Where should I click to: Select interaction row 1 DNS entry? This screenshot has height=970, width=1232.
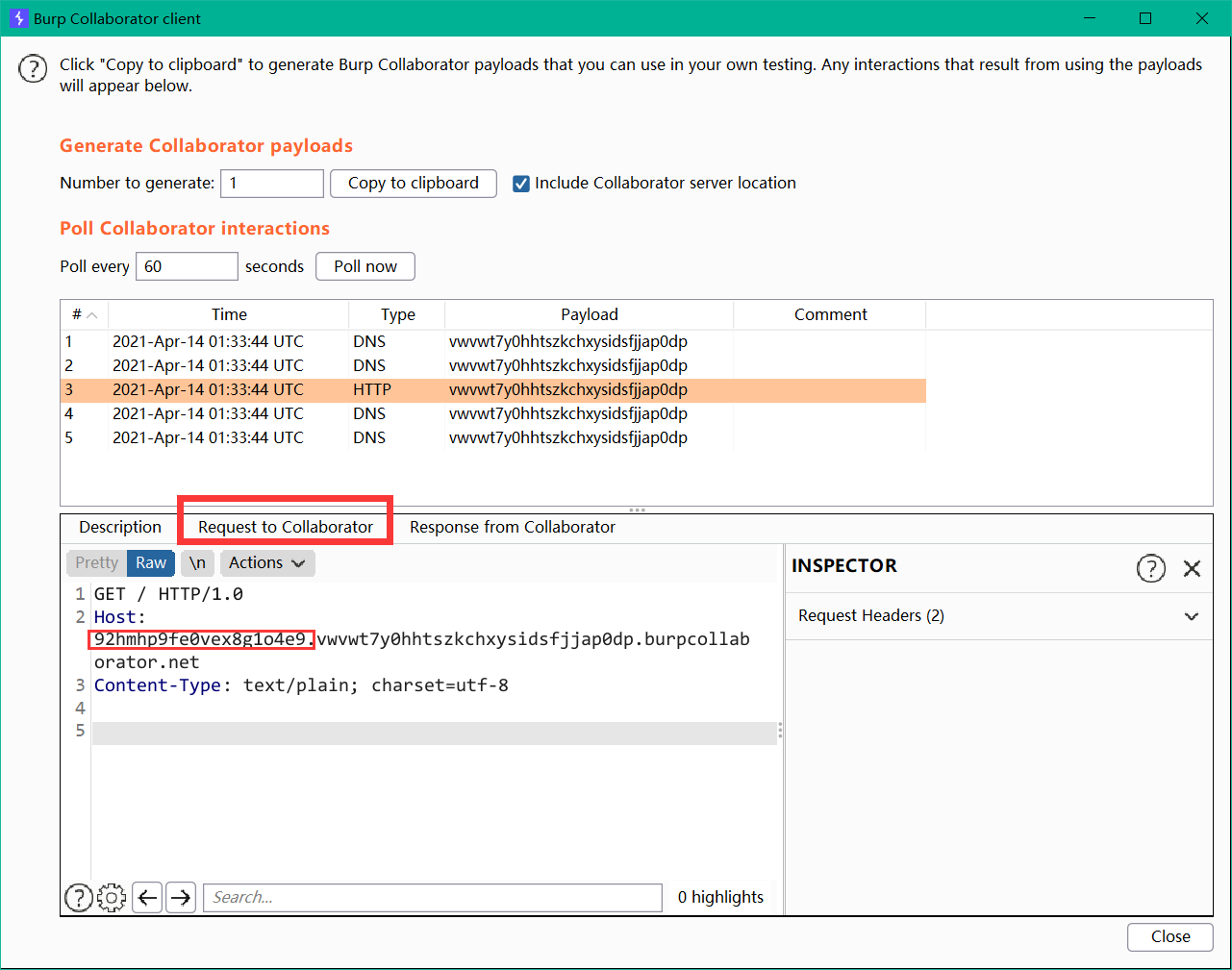tap(493, 341)
